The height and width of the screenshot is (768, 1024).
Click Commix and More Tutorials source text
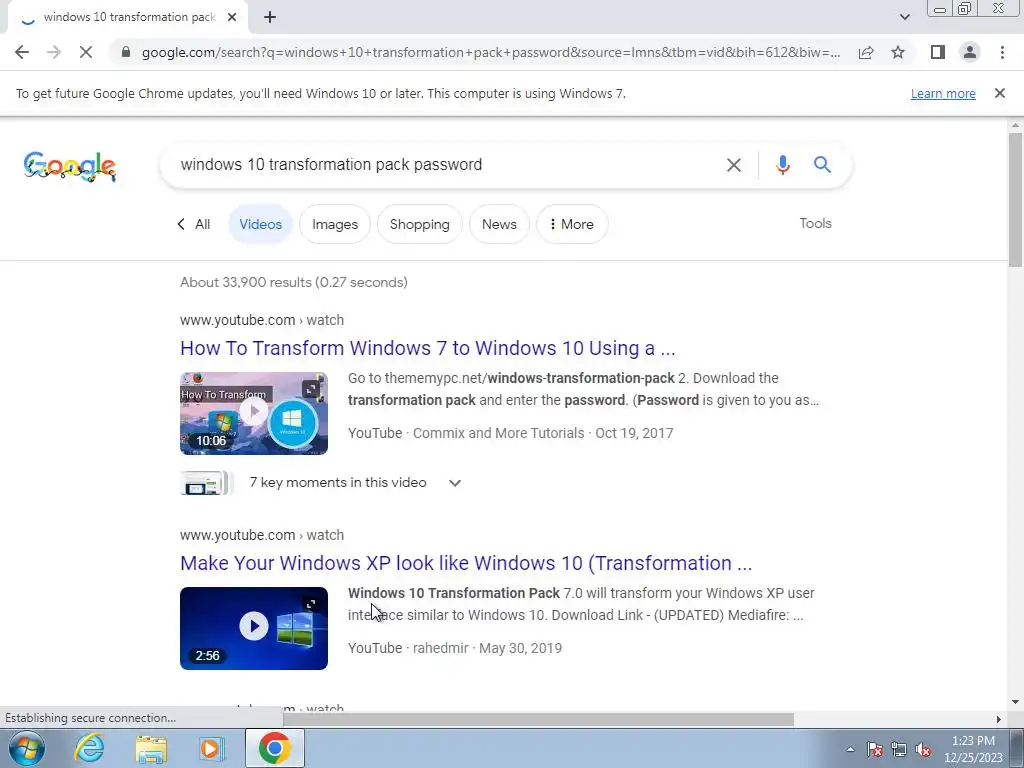coord(498,434)
